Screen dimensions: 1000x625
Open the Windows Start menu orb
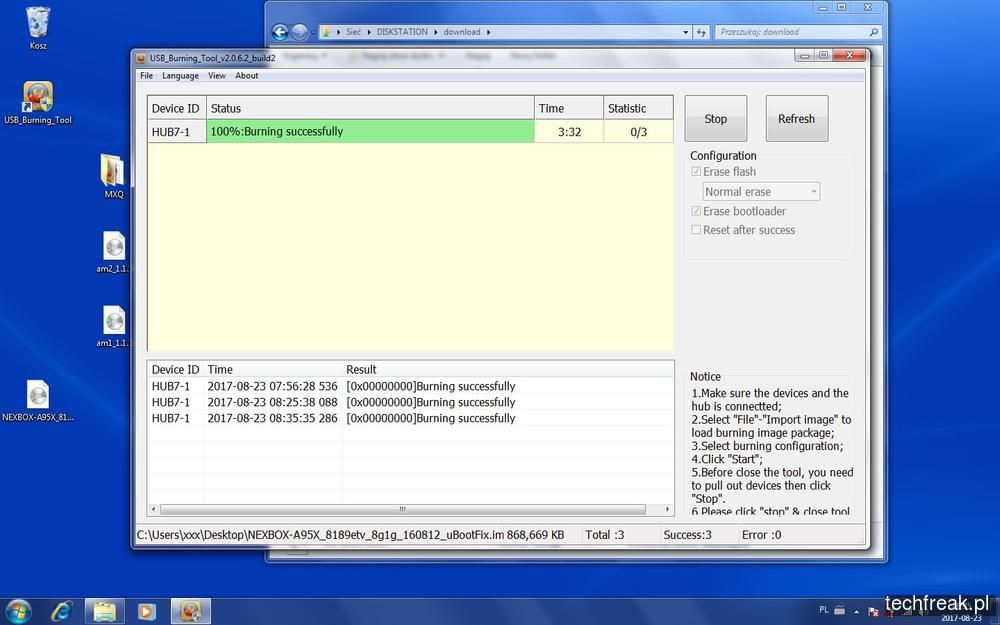click(x=17, y=612)
